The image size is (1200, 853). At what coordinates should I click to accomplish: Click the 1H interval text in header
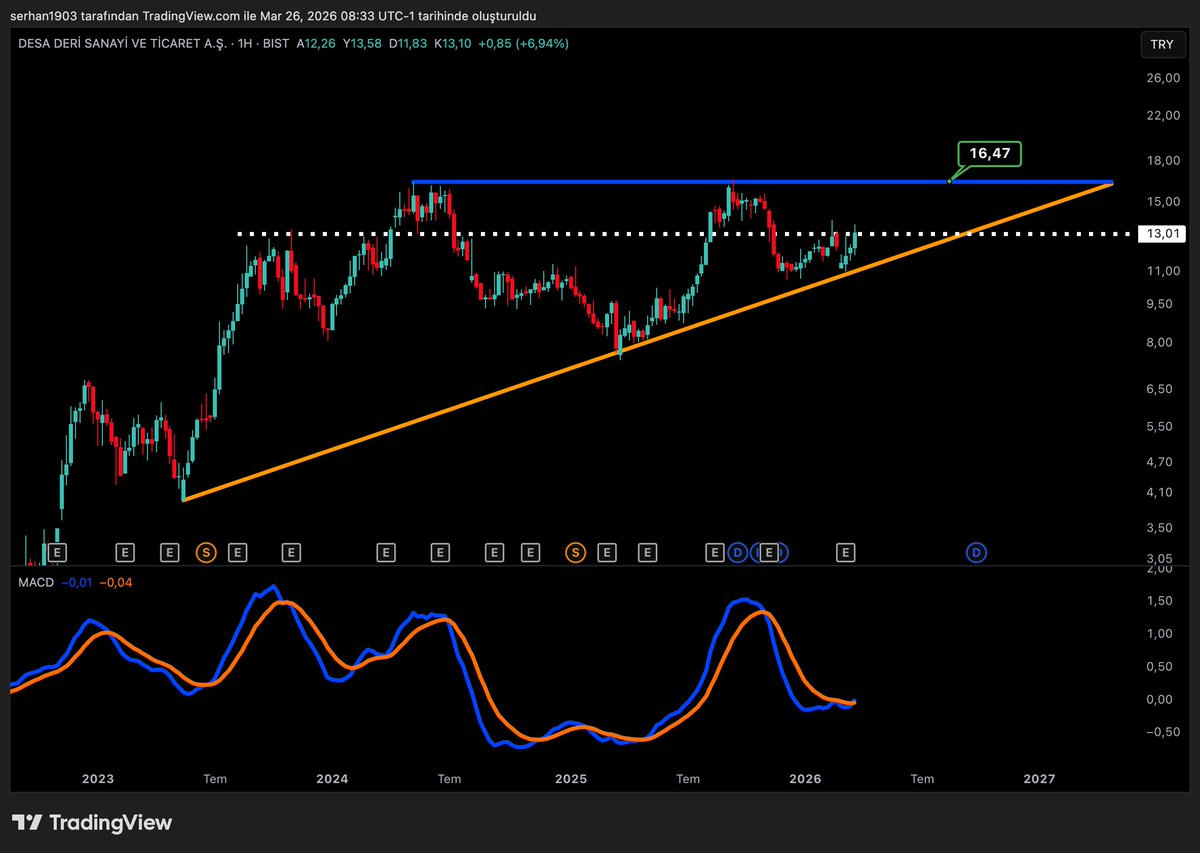[244, 44]
